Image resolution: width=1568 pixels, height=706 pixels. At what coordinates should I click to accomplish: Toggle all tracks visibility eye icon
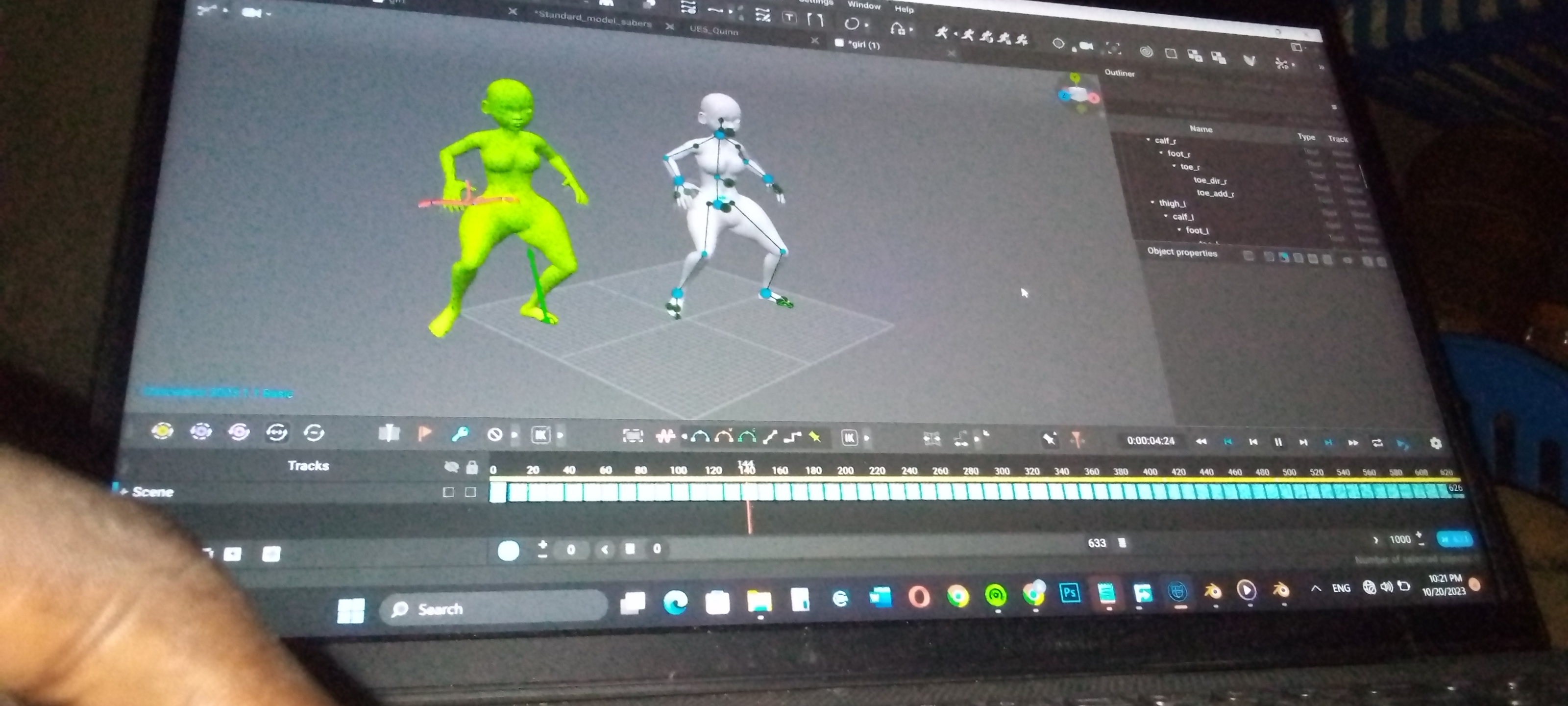coord(451,467)
